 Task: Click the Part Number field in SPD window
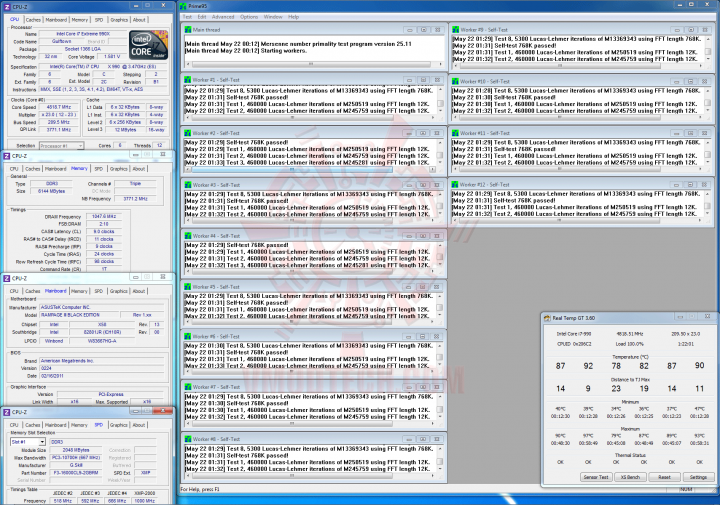coord(76,472)
